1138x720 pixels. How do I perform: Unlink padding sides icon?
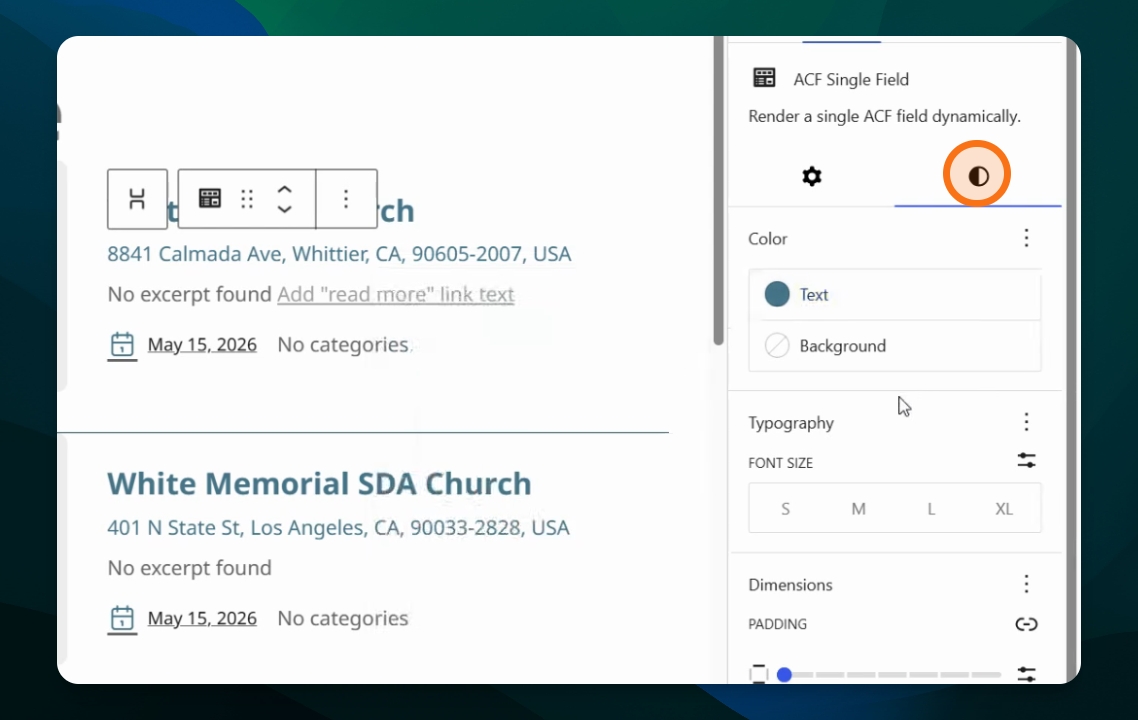(1026, 624)
